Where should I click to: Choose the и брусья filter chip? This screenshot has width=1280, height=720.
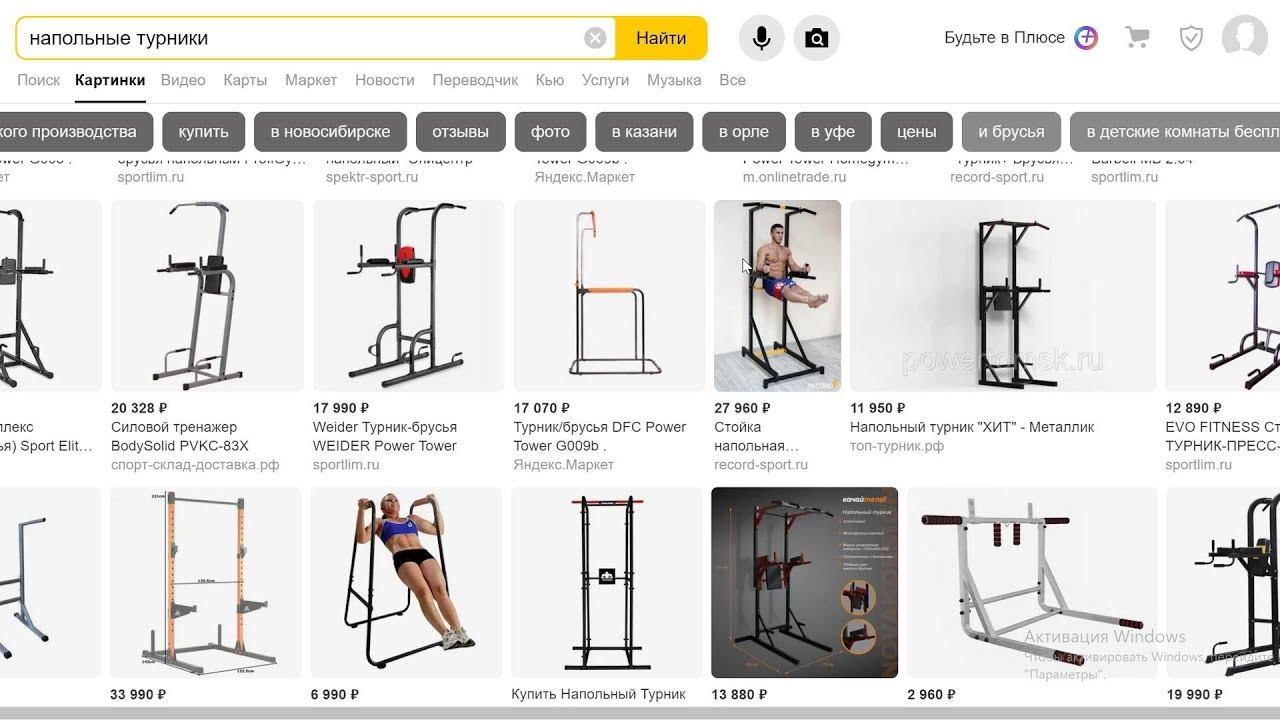(1011, 132)
